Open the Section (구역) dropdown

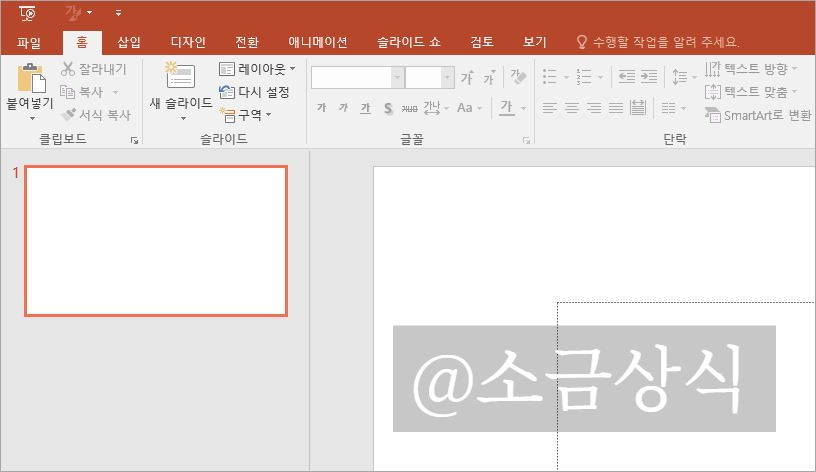coord(245,114)
